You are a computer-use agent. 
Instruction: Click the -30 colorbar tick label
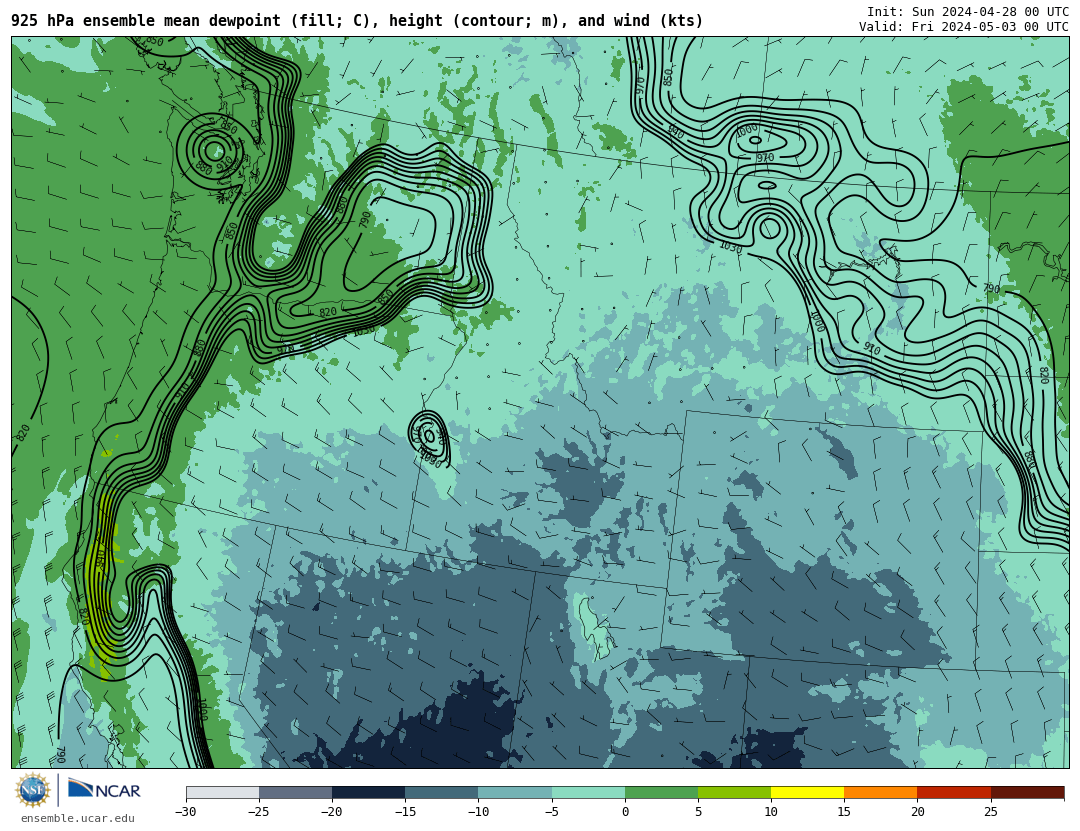[185, 812]
